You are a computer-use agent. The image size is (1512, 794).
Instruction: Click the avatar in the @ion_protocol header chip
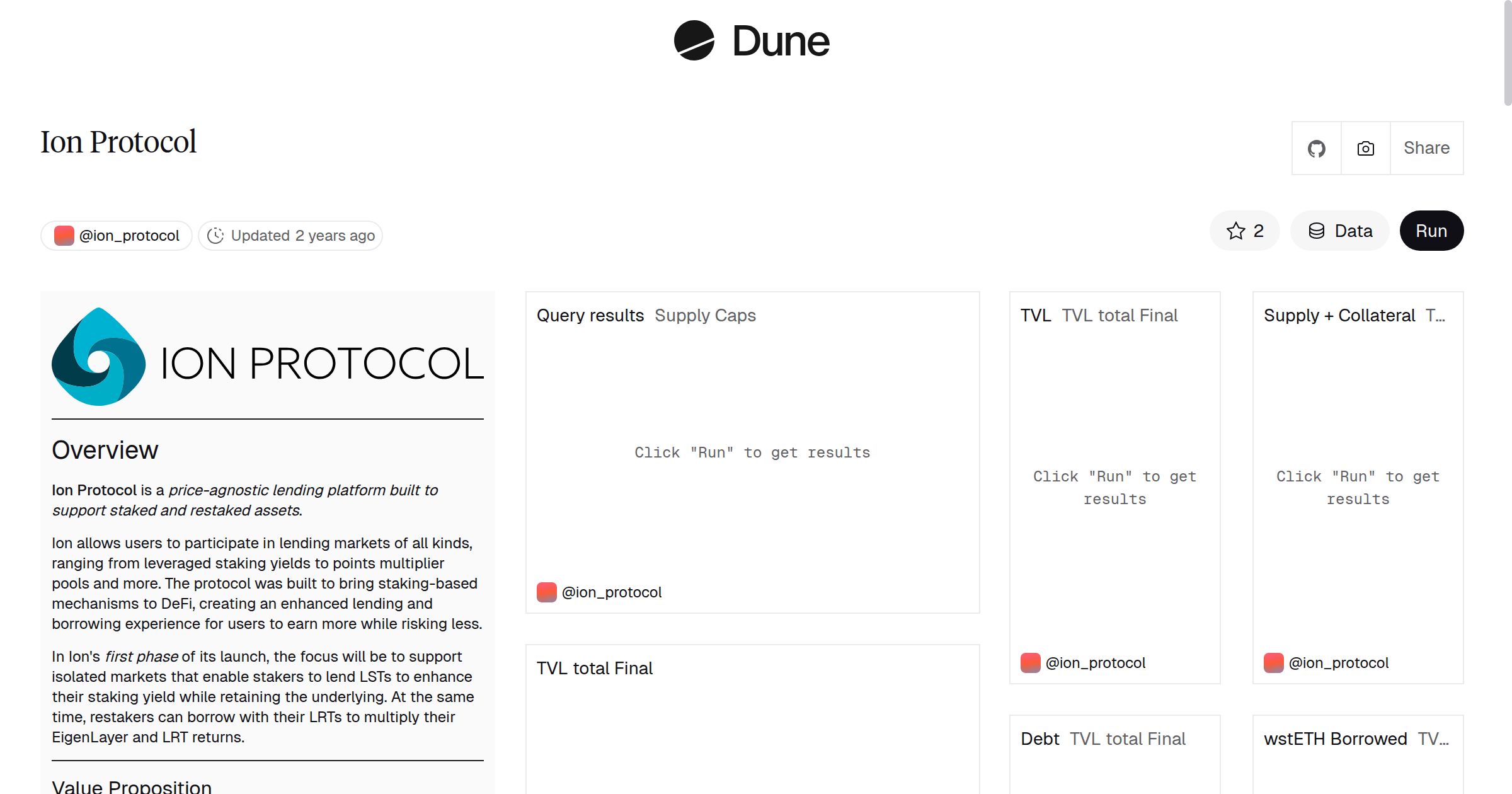(x=64, y=236)
